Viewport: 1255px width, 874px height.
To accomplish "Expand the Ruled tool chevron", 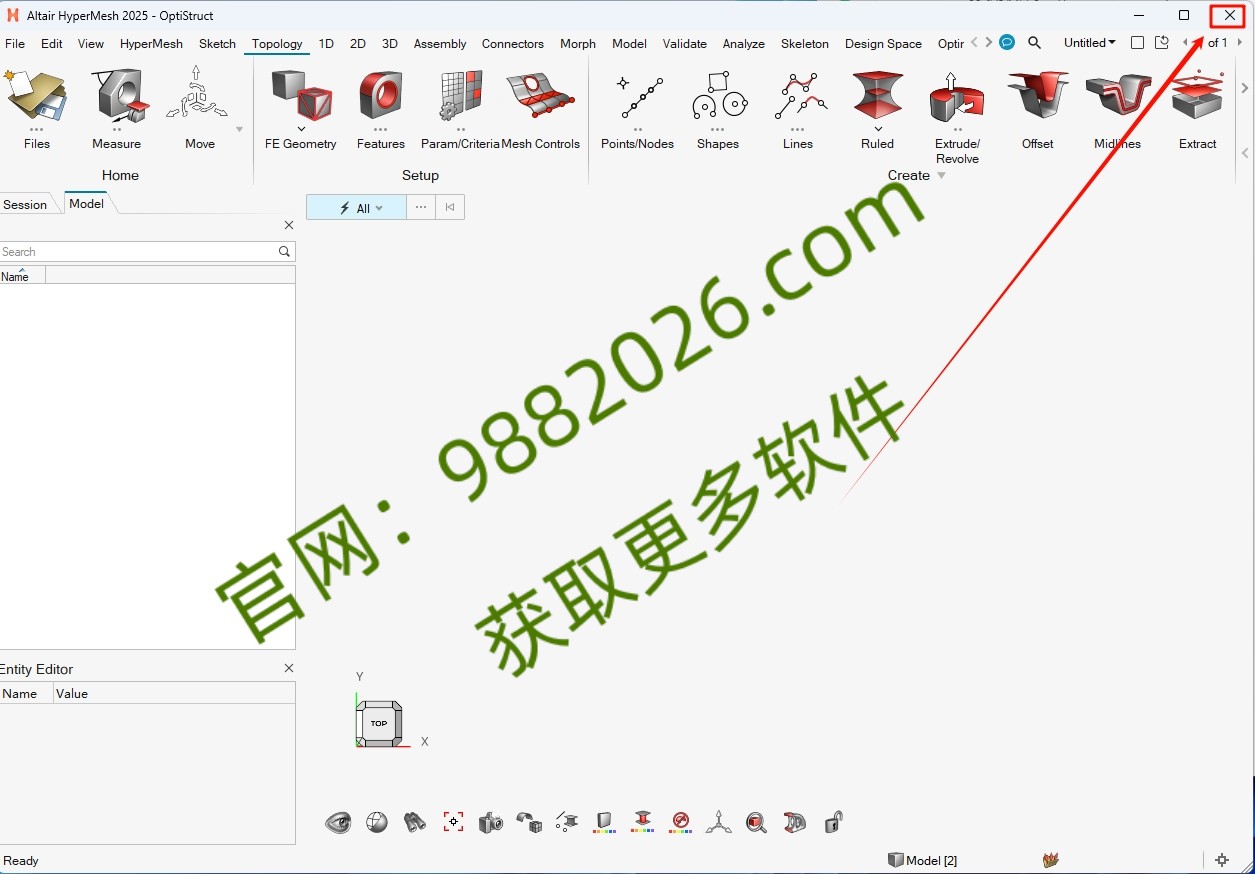I will pyautogui.click(x=878, y=129).
